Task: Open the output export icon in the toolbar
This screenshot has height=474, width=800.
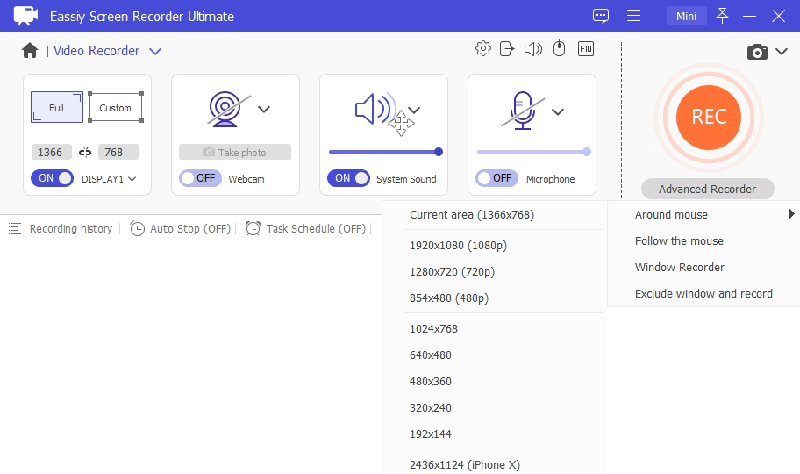Action: 507,48
